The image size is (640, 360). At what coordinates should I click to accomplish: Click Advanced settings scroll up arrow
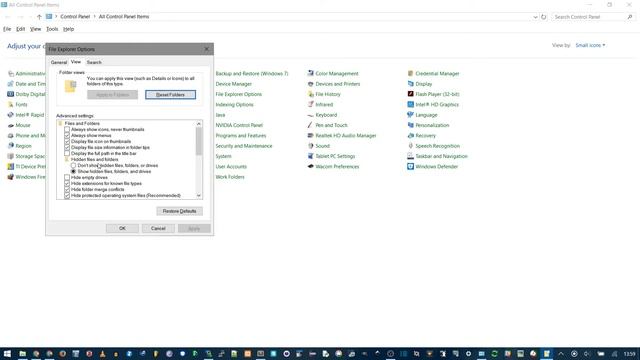[199, 124]
